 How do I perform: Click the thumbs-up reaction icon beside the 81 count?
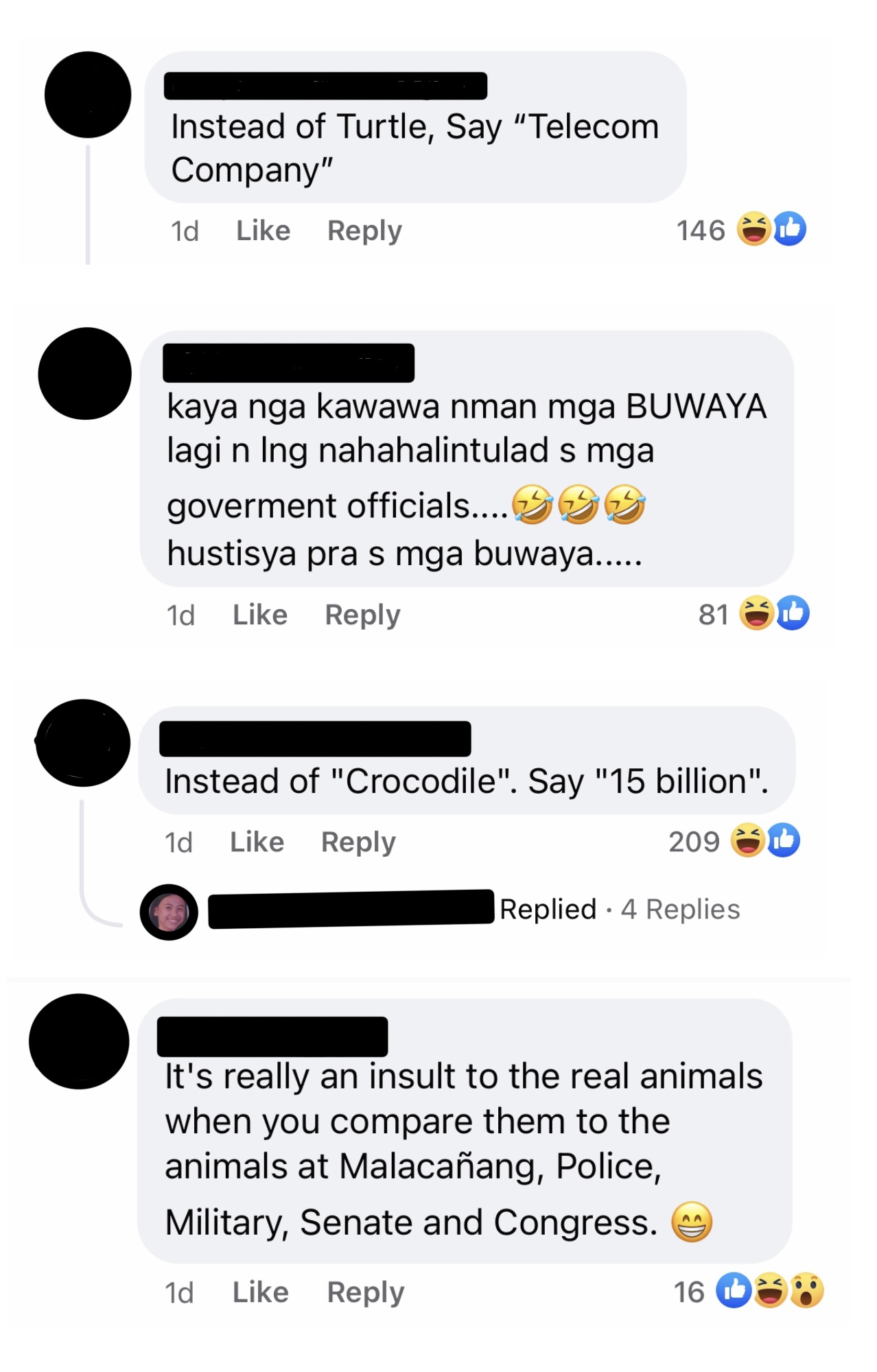point(793,613)
